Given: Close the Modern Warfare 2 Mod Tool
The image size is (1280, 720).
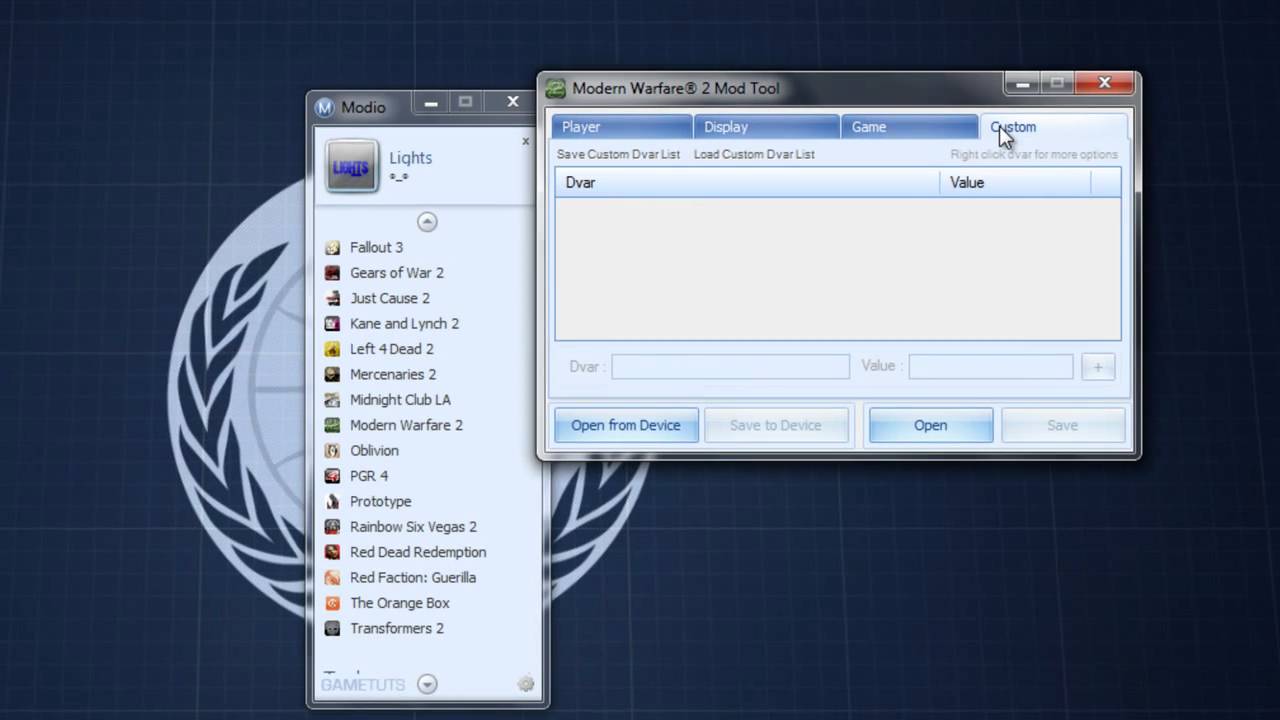Looking at the screenshot, I should tap(1105, 83).
